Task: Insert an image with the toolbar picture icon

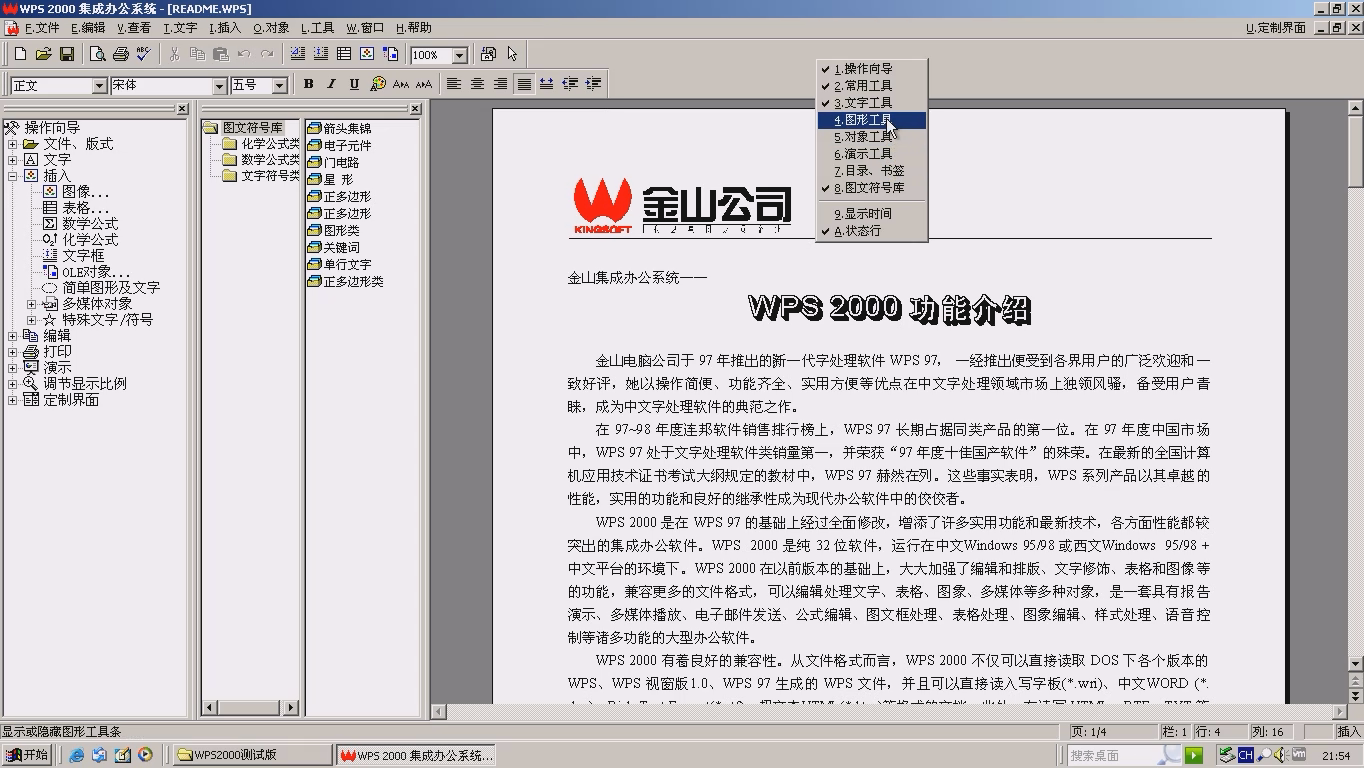Action: (367, 54)
